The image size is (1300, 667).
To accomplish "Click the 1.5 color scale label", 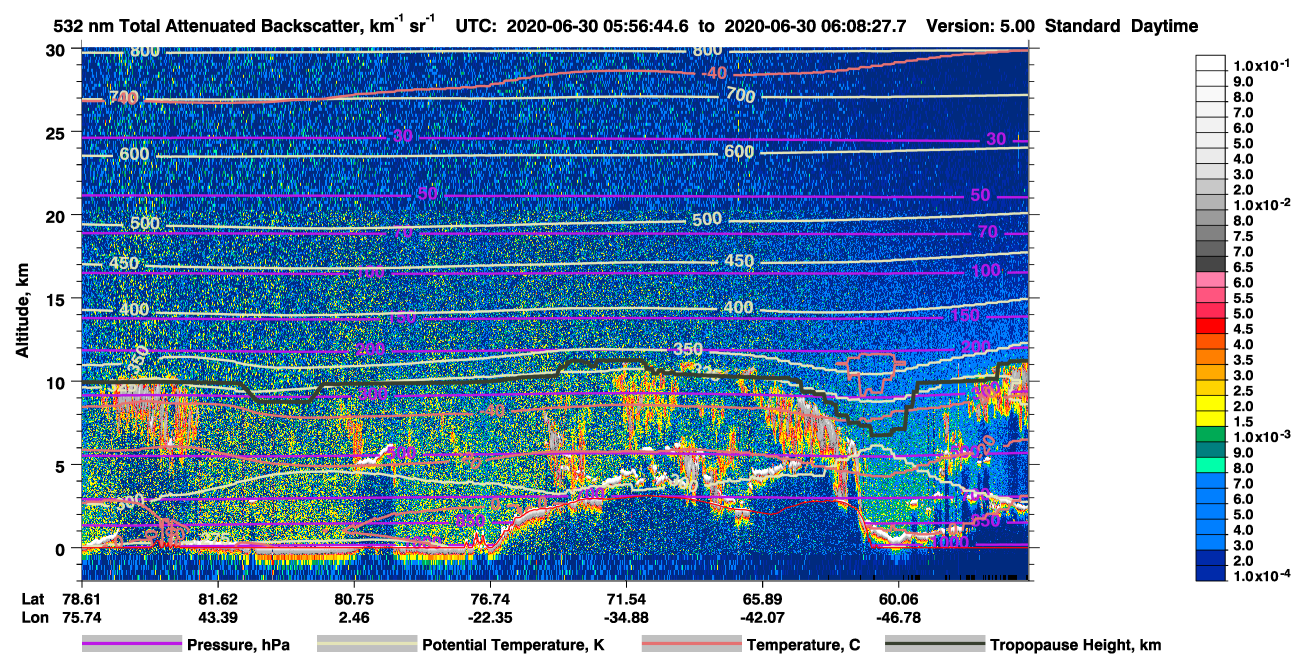I will [1241, 422].
